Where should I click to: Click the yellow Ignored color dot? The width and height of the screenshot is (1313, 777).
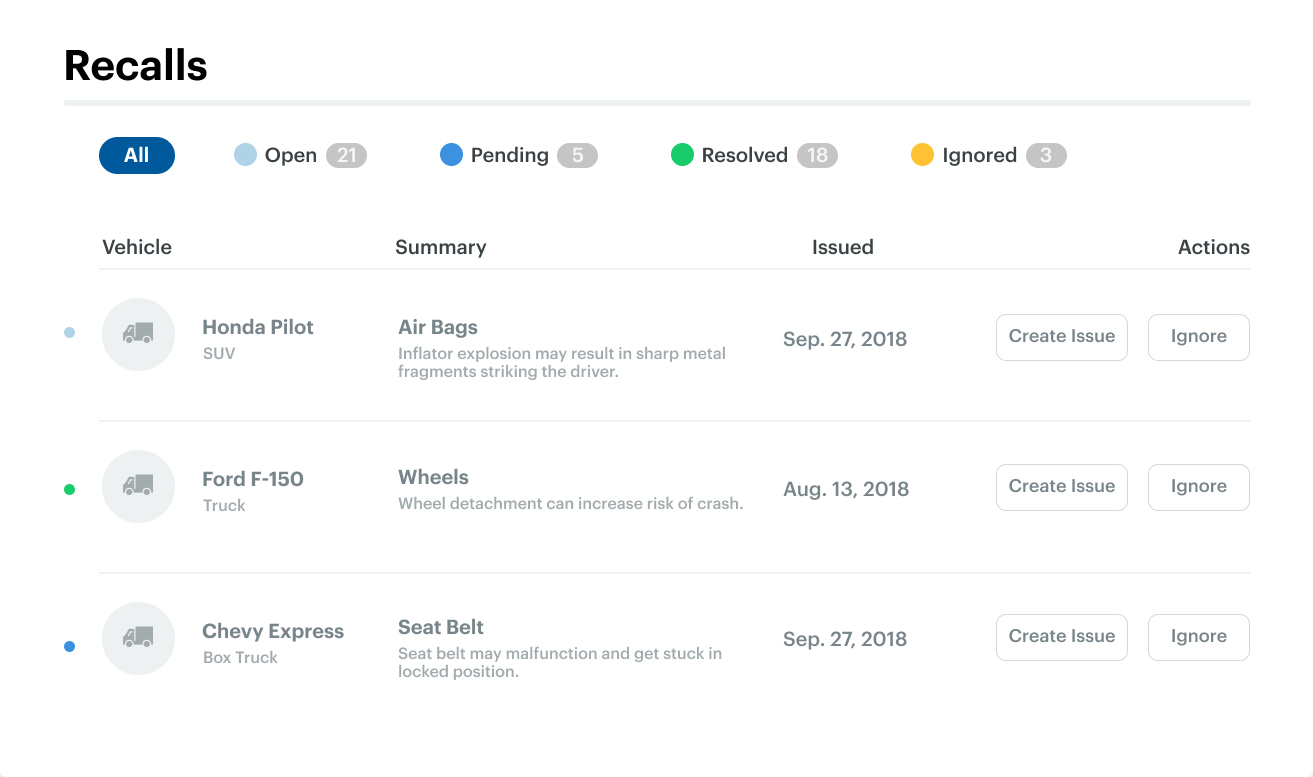click(x=922, y=155)
